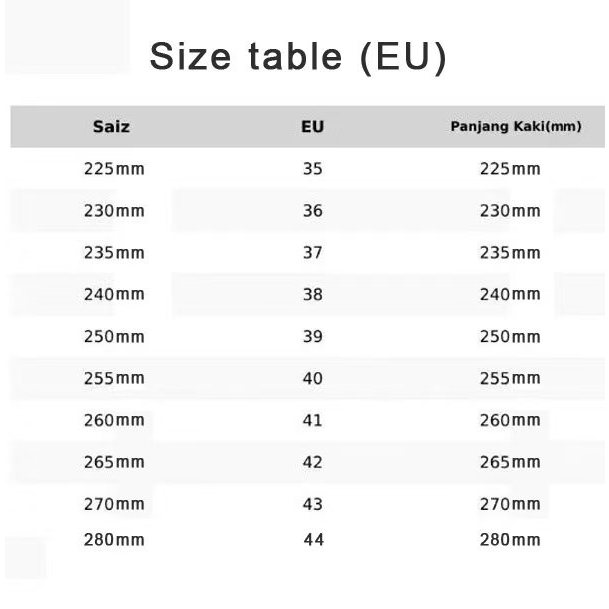Select 270mm under Panjang Kaki column
The image size is (609, 609).
510,504
